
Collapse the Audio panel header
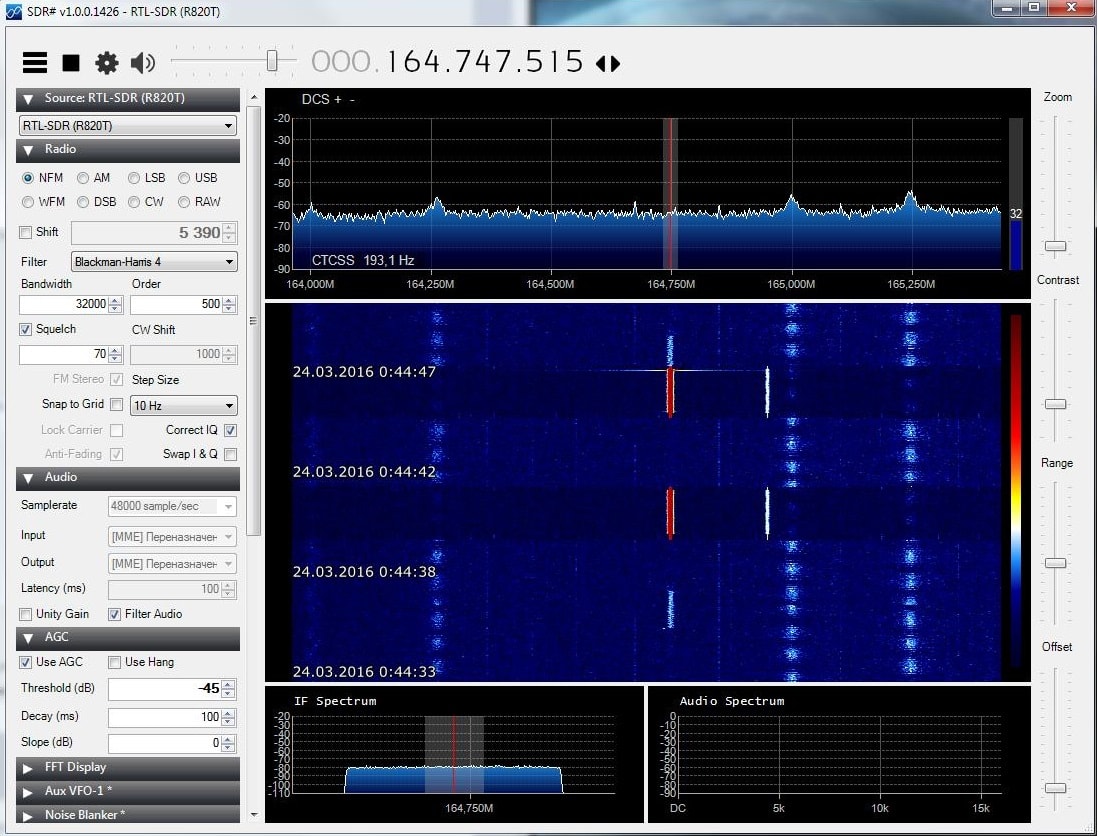click(x=127, y=478)
